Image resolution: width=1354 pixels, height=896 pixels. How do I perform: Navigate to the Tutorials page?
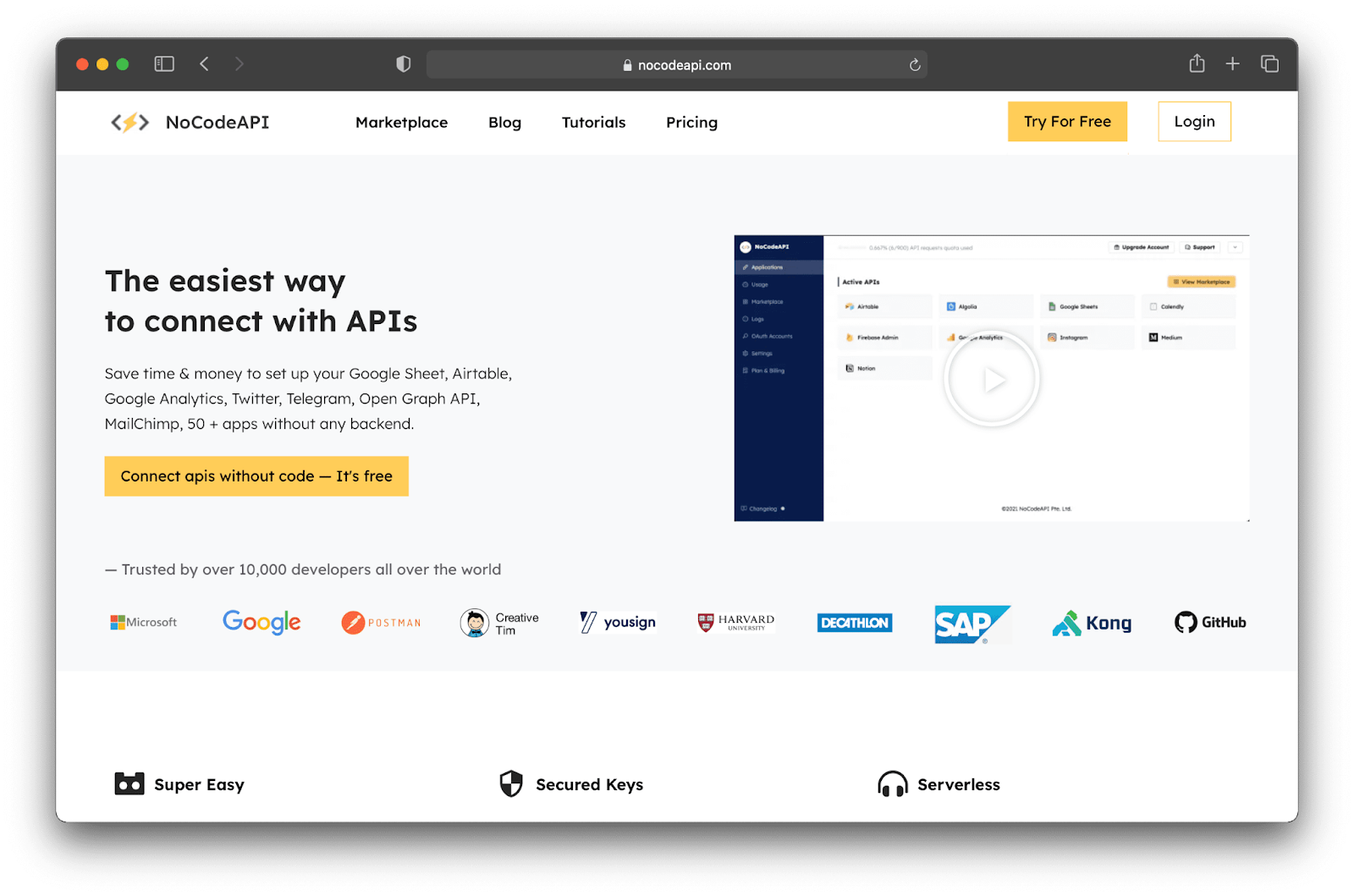[593, 123]
